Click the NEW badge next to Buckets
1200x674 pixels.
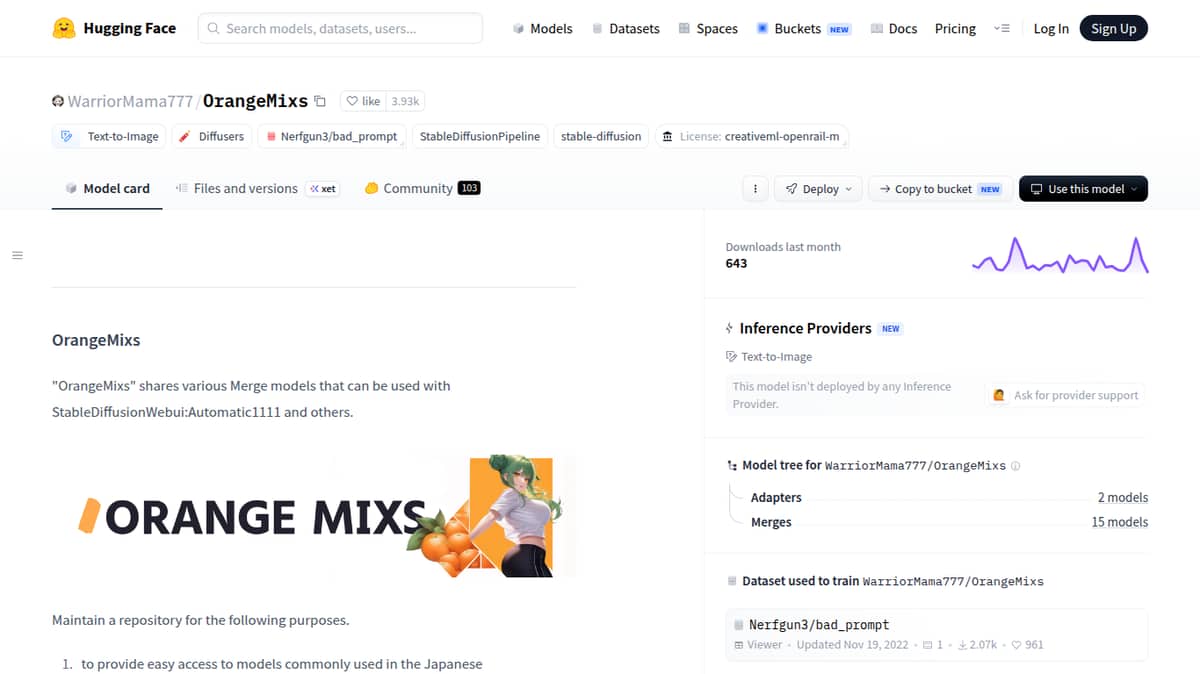point(839,29)
